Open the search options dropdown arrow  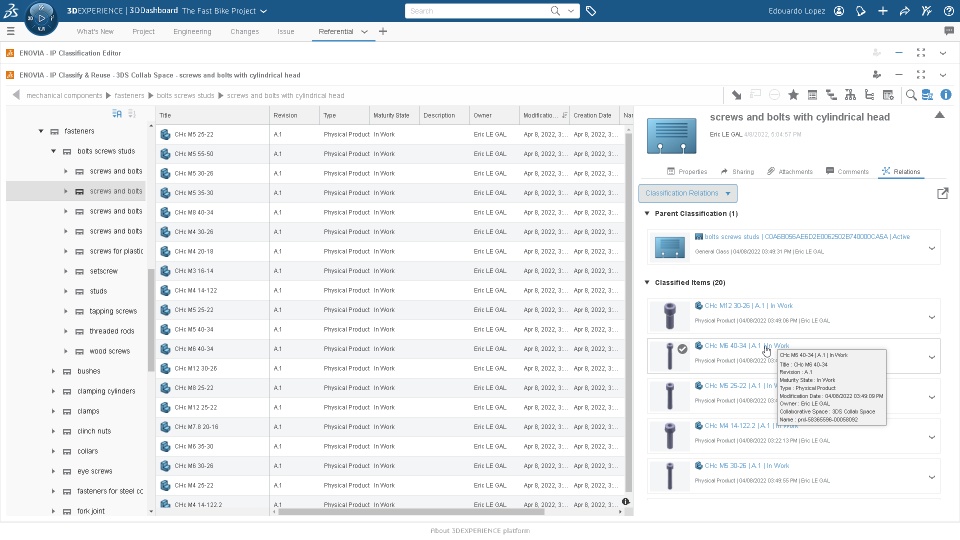(571, 11)
